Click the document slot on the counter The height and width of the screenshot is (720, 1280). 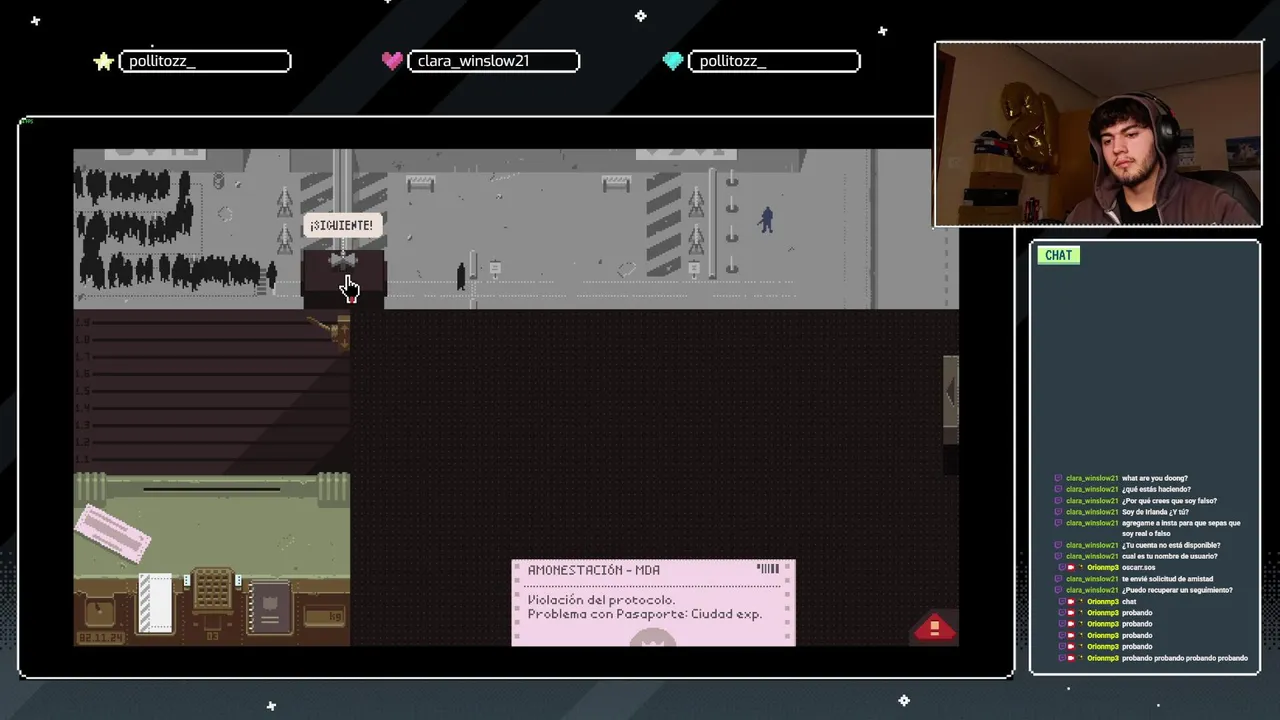click(212, 489)
